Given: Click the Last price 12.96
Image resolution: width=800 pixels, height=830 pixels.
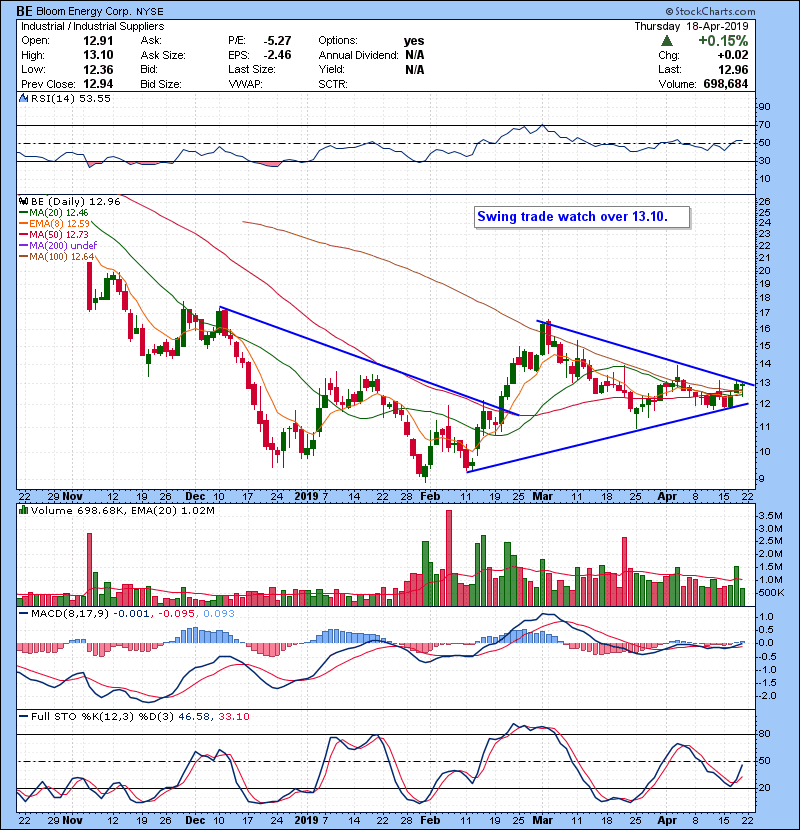Looking at the screenshot, I should (x=733, y=69).
